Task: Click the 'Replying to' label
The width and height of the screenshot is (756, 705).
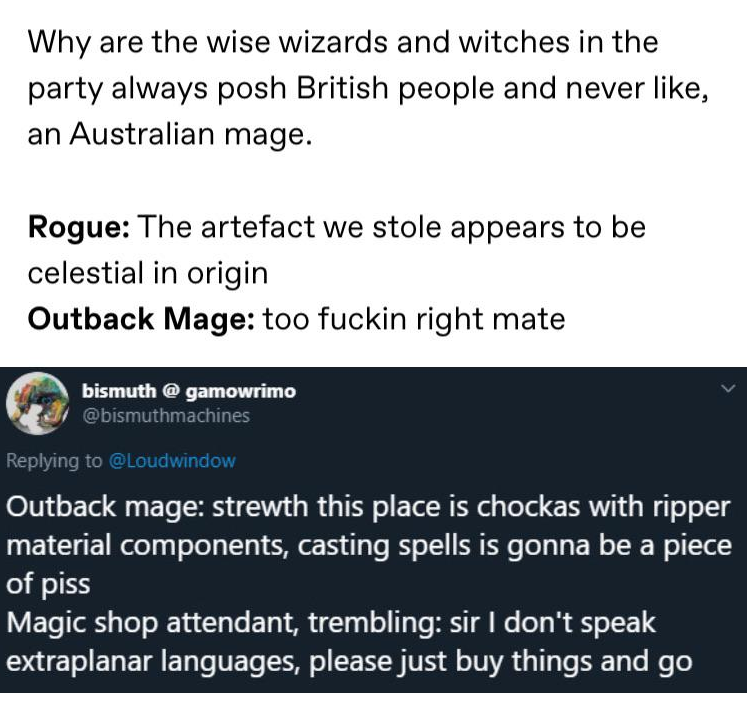Action: 54,461
